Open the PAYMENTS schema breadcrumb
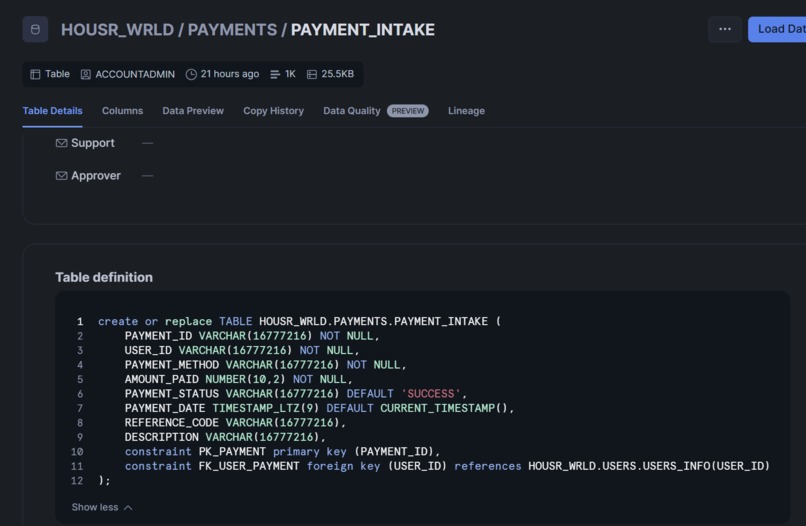 coord(232,30)
